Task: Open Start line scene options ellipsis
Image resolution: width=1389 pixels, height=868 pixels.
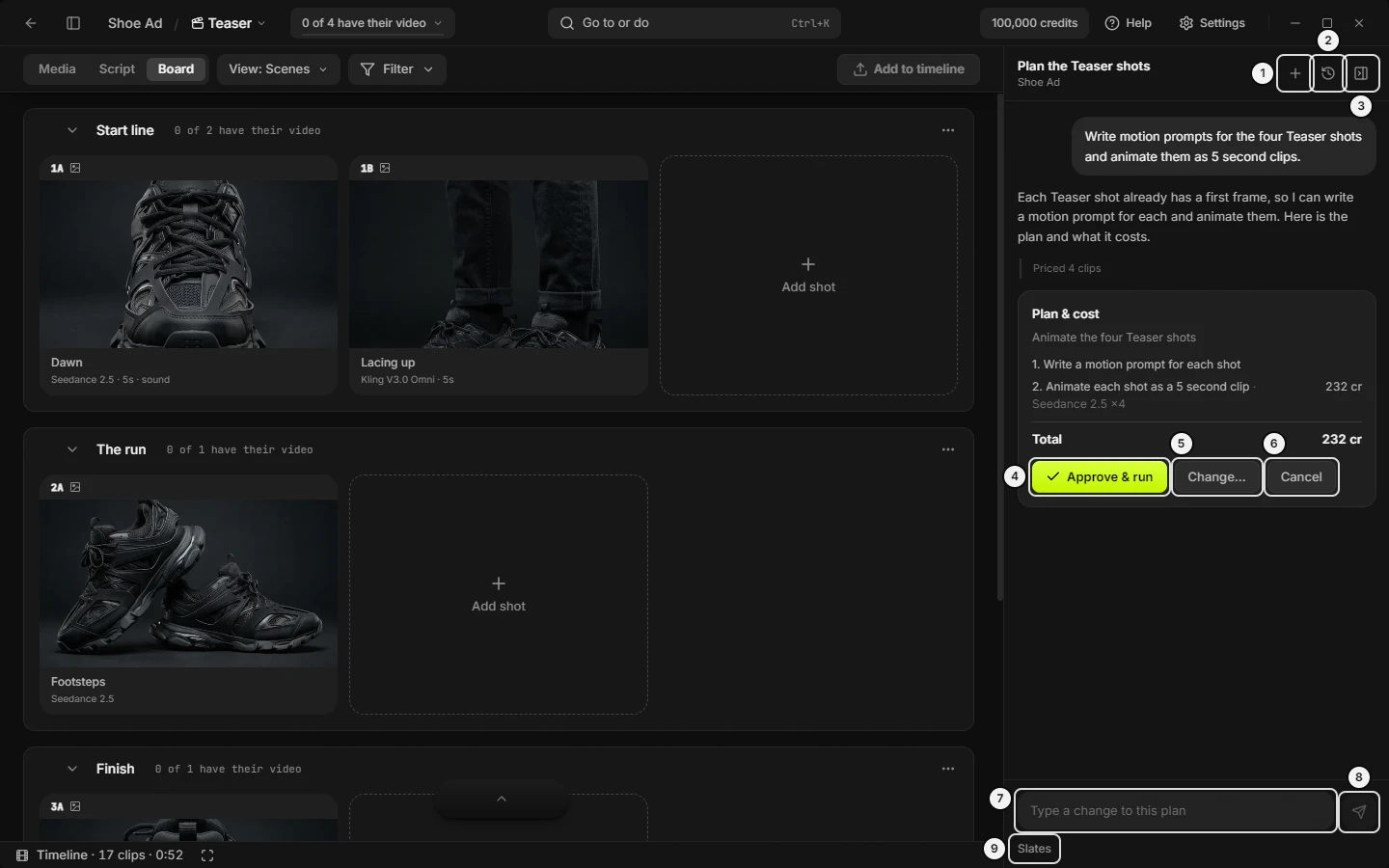Action: 948,130
